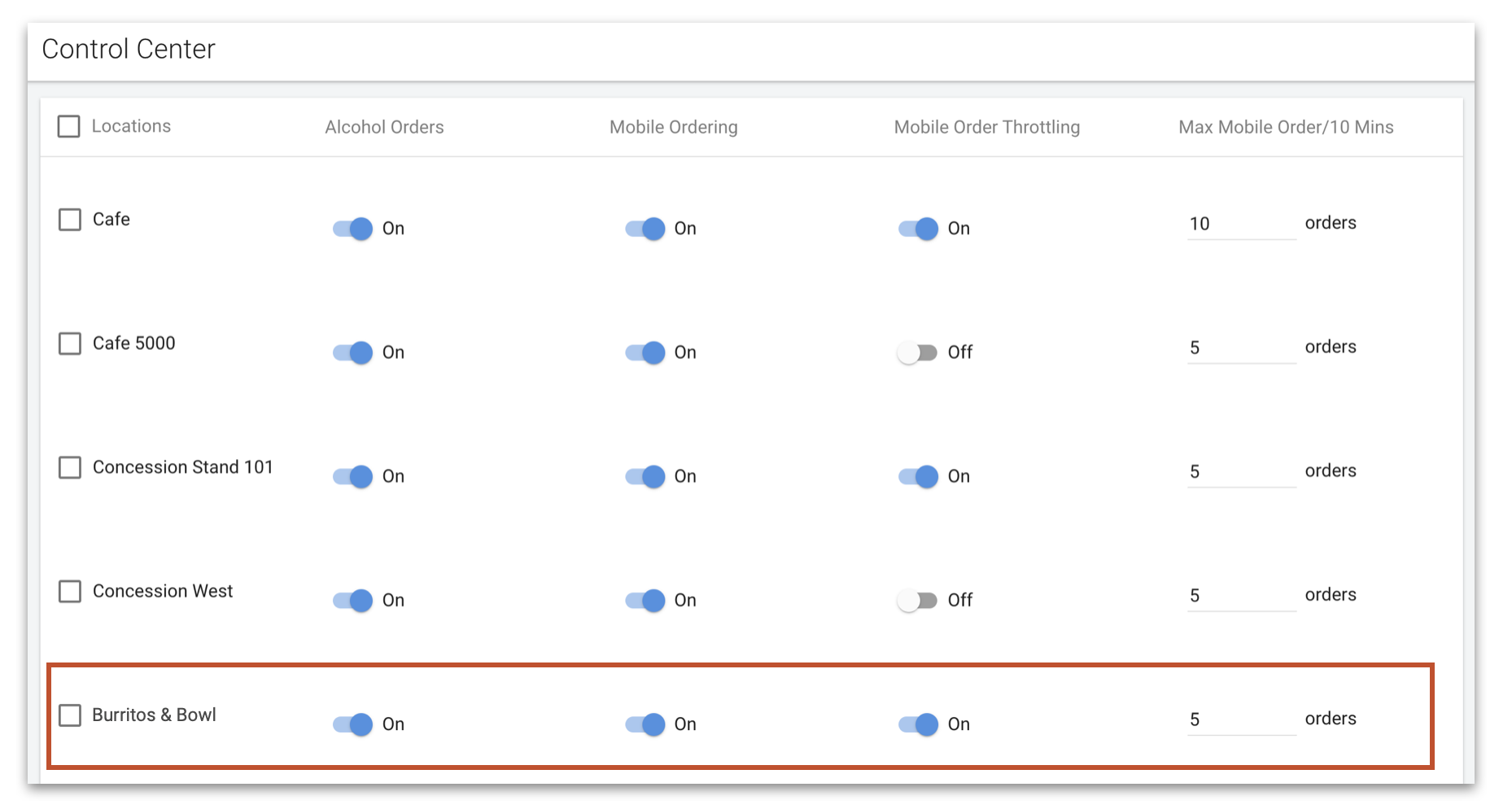The image size is (1512, 809).
Task: Toggle Mobile Order Throttling for Burritos & Bowl
Action: (919, 724)
